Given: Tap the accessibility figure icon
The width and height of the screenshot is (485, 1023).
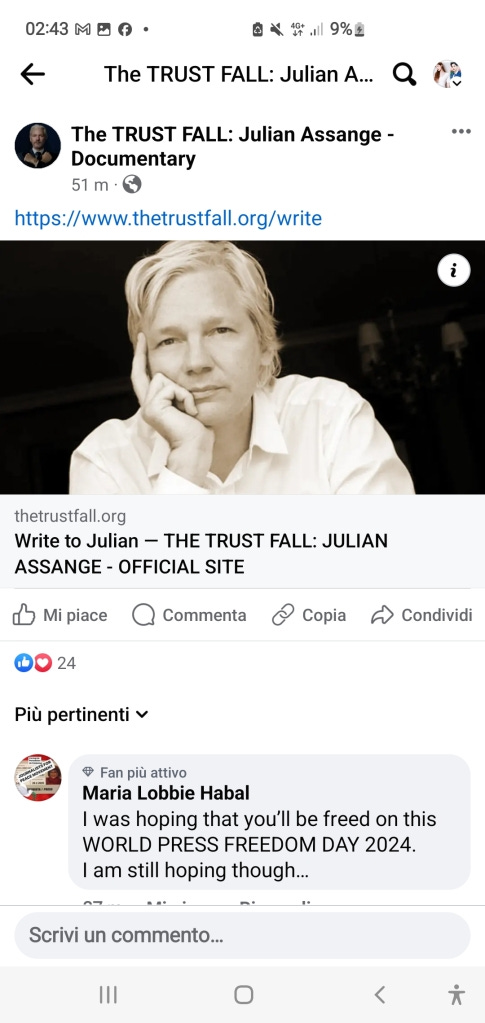Looking at the screenshot, I should point(457,994).
